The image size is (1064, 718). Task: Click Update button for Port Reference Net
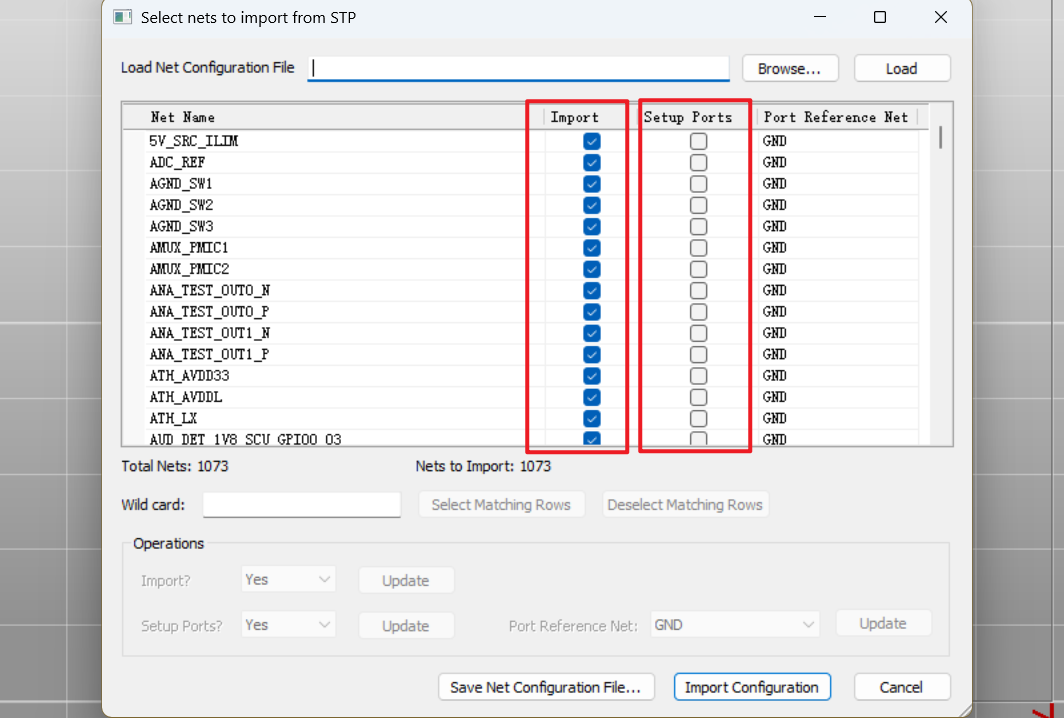884,624
